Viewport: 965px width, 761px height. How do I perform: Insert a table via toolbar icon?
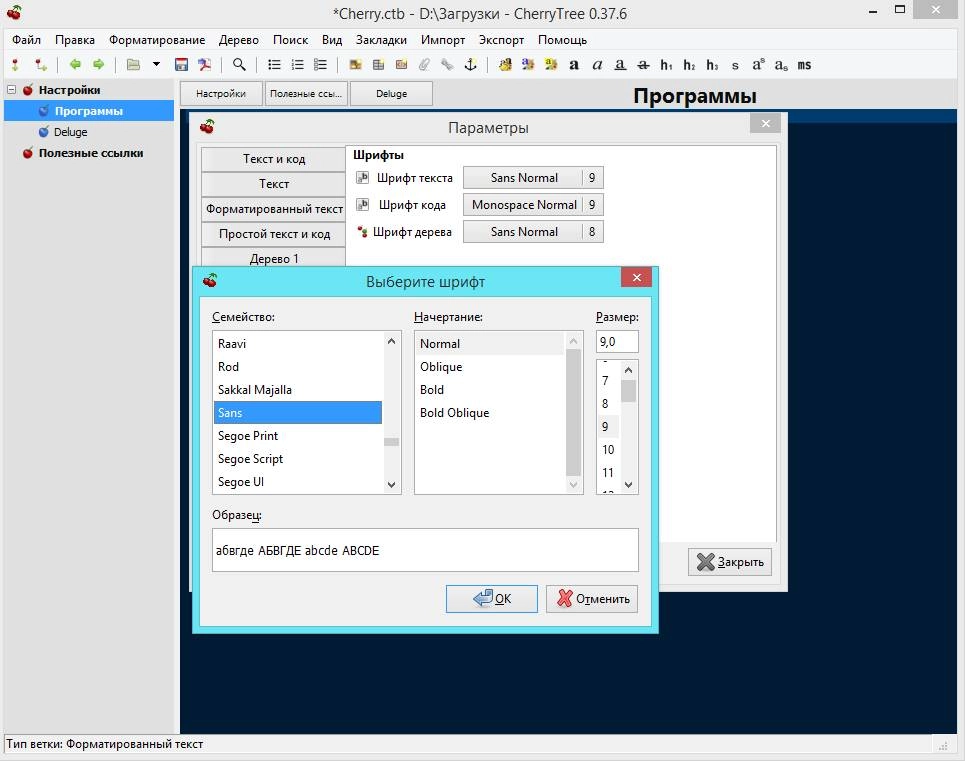[378, 65]
